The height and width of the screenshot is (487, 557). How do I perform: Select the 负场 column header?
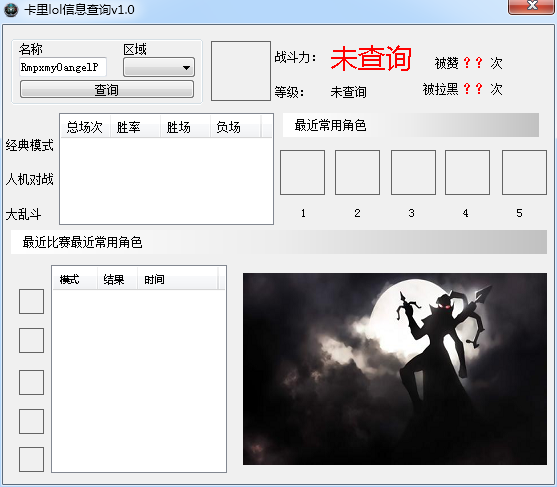pyautogui.click(x=236, y=127)
